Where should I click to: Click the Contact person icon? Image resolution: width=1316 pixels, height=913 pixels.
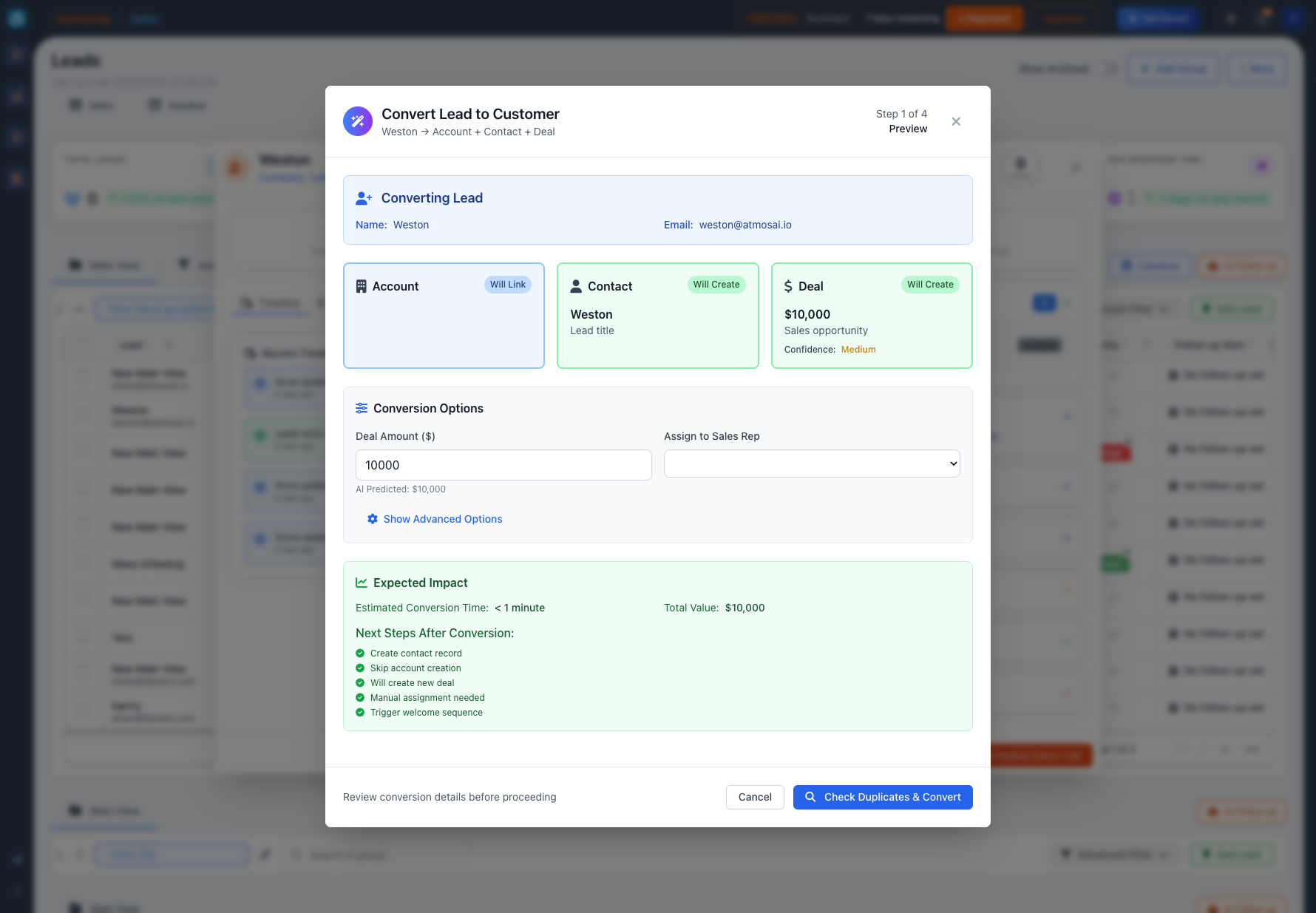[576, 286]
